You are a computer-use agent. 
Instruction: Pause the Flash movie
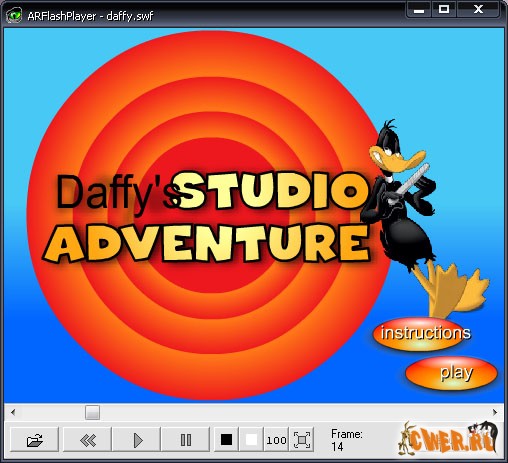click(185, 439)
